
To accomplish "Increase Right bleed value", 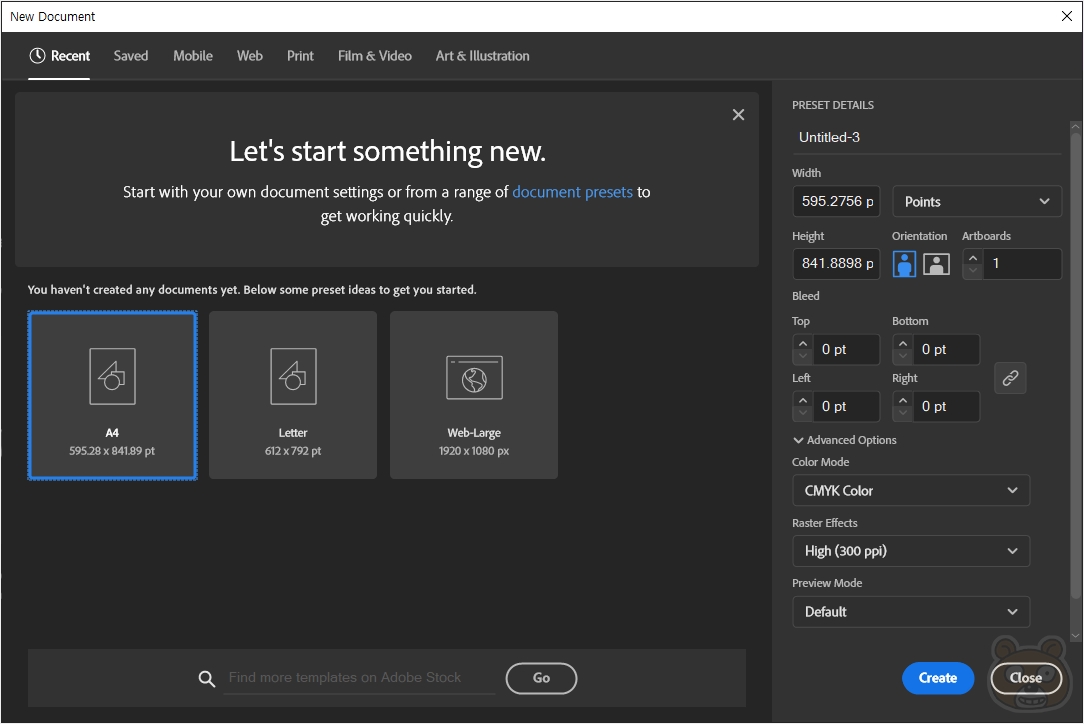I will point(903,400).
